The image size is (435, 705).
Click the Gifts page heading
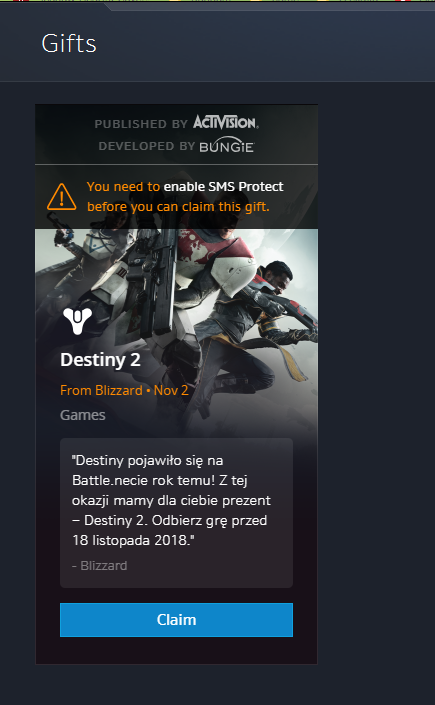click(69, 44)
